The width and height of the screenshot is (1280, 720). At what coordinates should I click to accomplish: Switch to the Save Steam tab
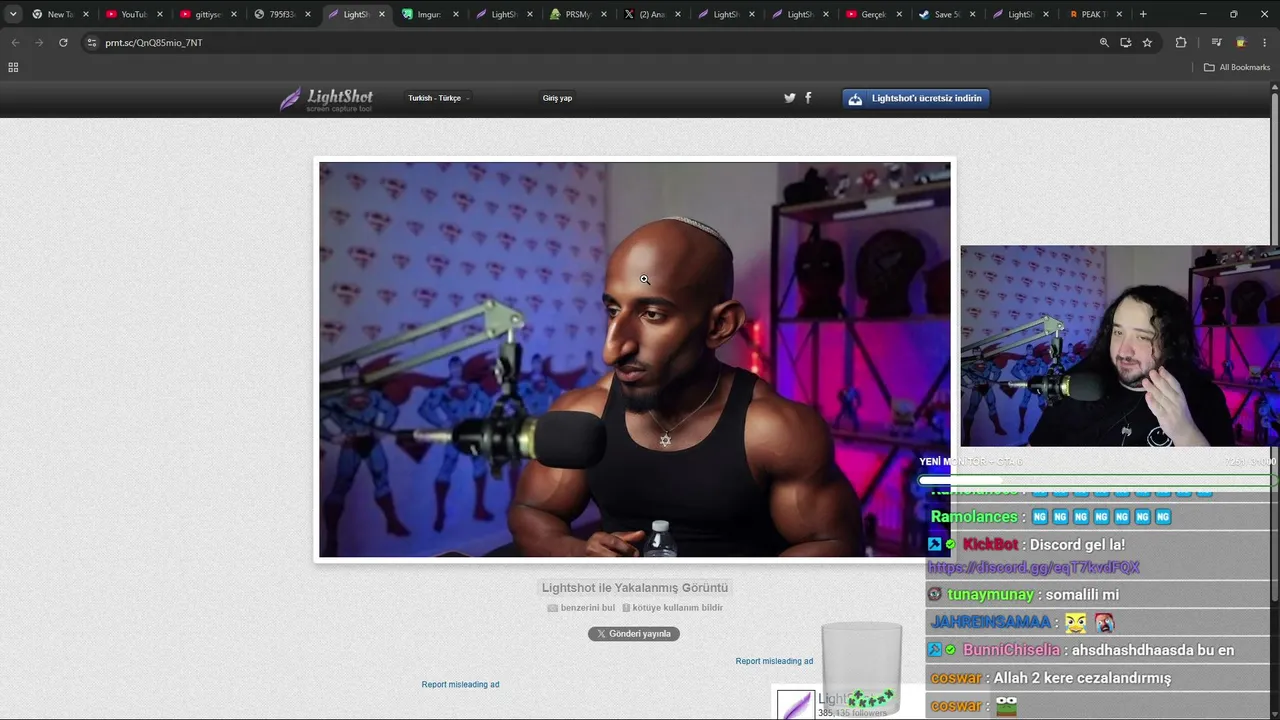948,14
